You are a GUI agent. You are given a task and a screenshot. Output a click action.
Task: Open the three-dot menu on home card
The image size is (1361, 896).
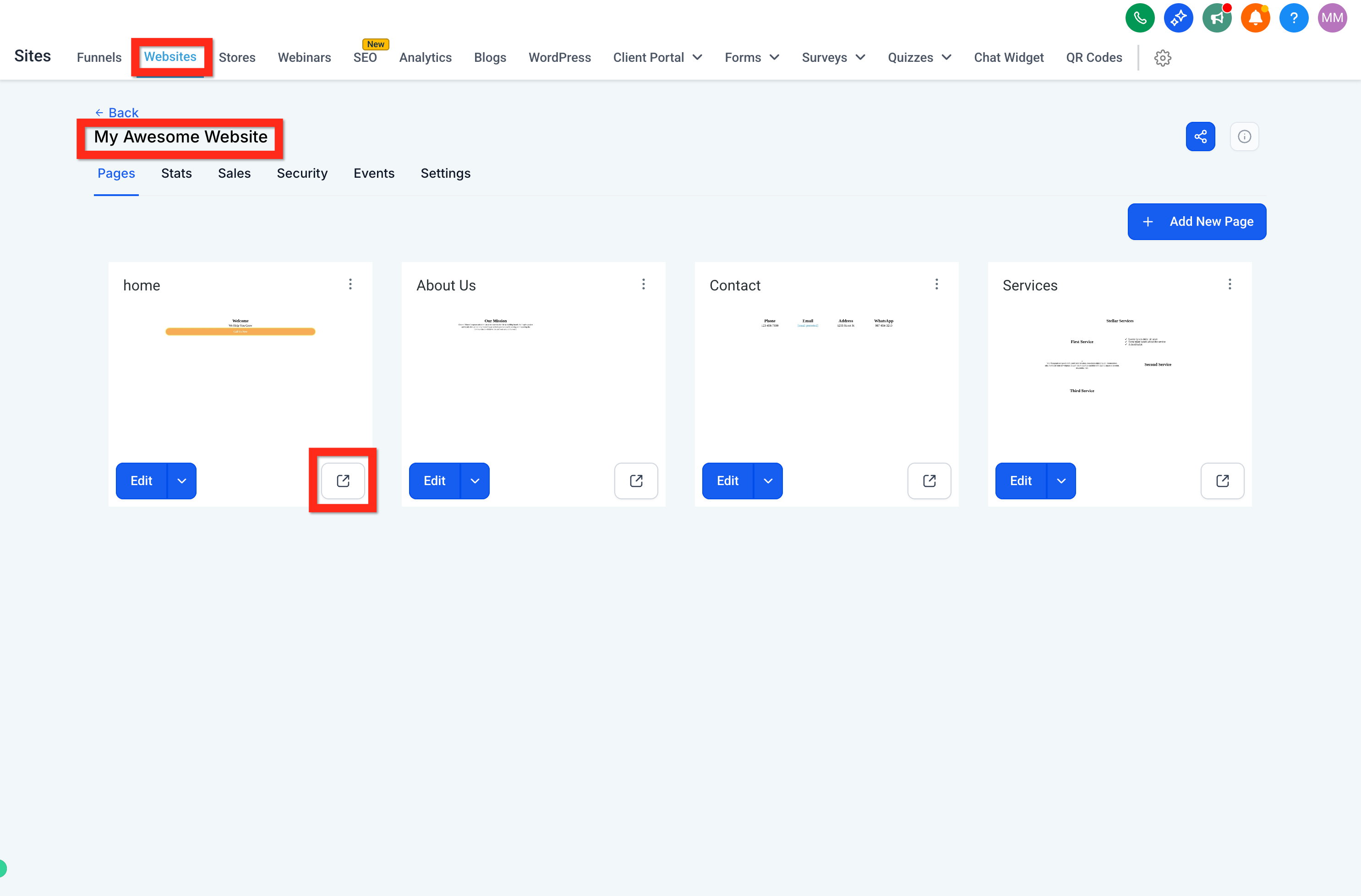tap(350, 284)
